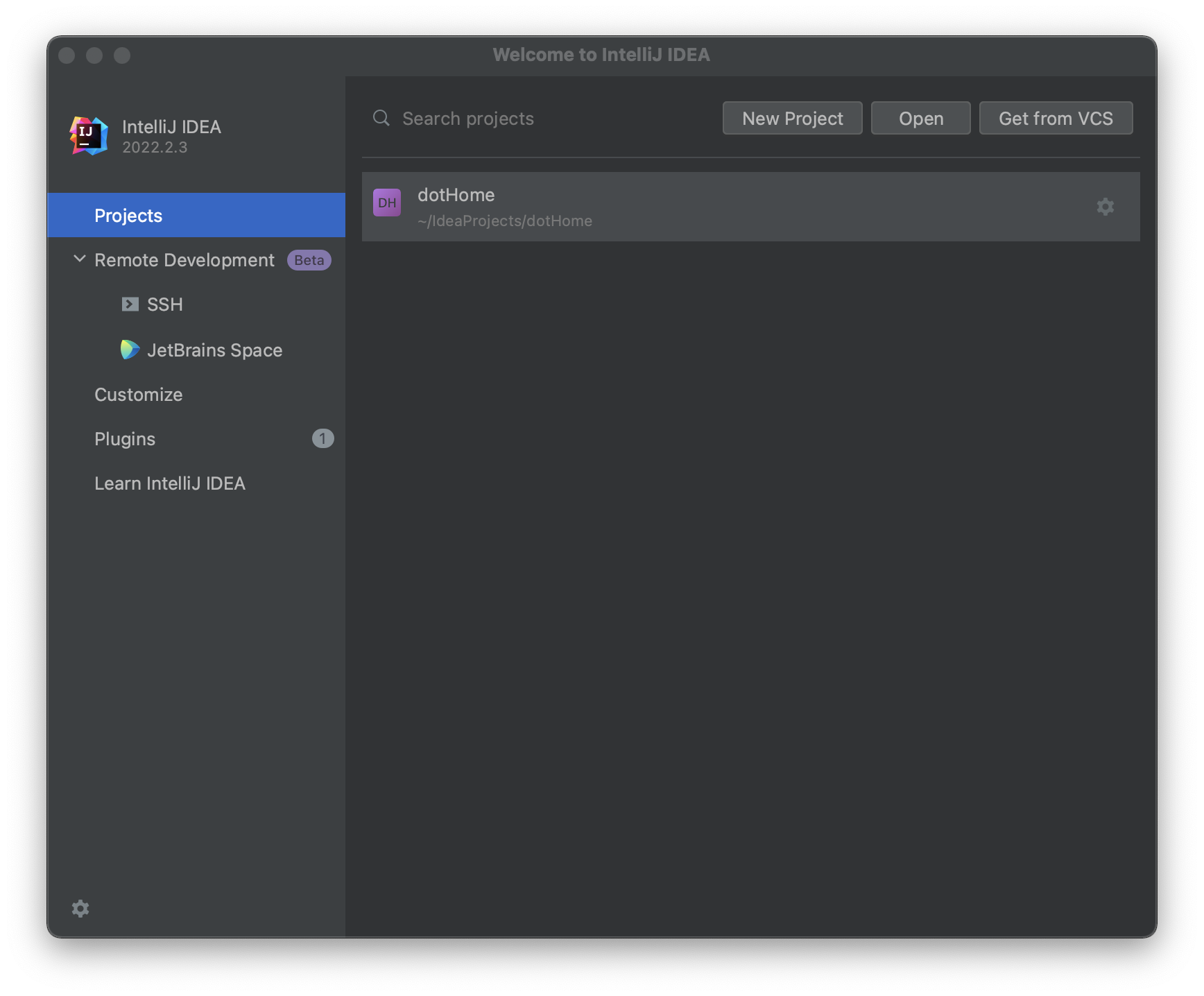The width and height of the screenshot is (1204, 996).
Task: Click the New Project button
Action: (x=793, y=118)
